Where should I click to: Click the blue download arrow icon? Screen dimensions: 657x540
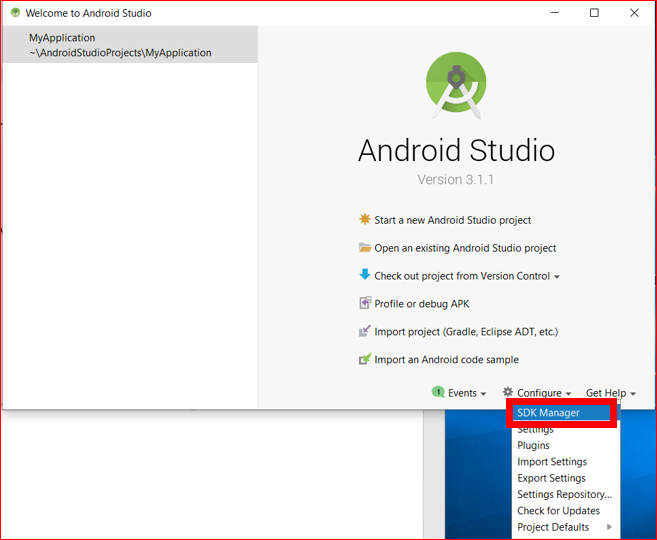pyautogui.click(x=365, y=274)
